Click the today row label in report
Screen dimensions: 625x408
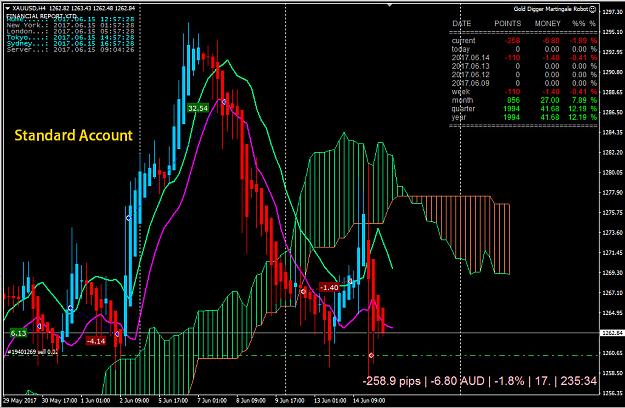(x=460, y=49)
